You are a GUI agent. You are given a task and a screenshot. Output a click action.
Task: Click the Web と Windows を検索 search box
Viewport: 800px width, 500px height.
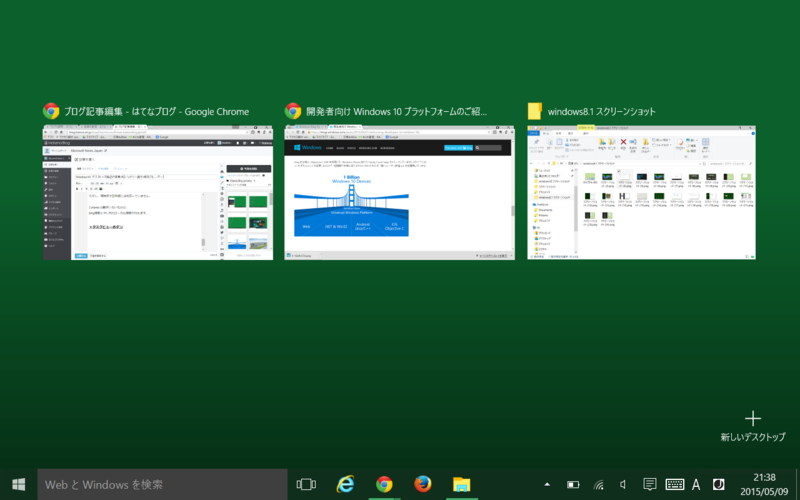(162, 484)
